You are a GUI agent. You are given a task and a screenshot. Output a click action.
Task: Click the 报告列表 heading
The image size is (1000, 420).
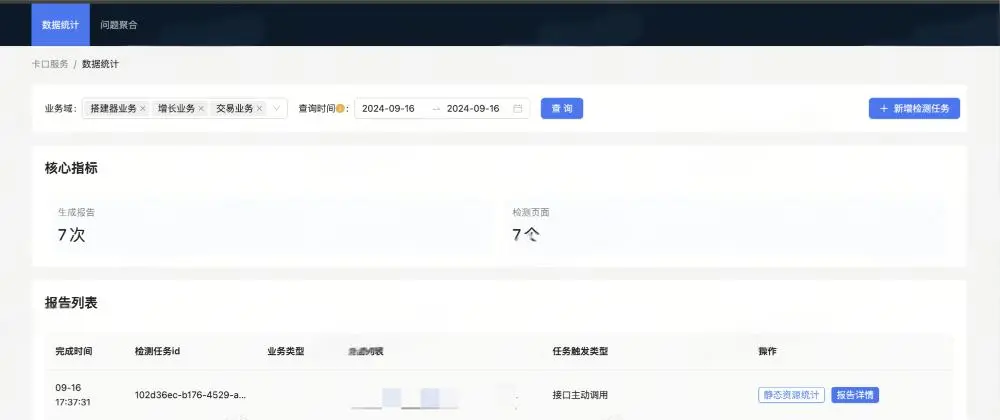71,303
